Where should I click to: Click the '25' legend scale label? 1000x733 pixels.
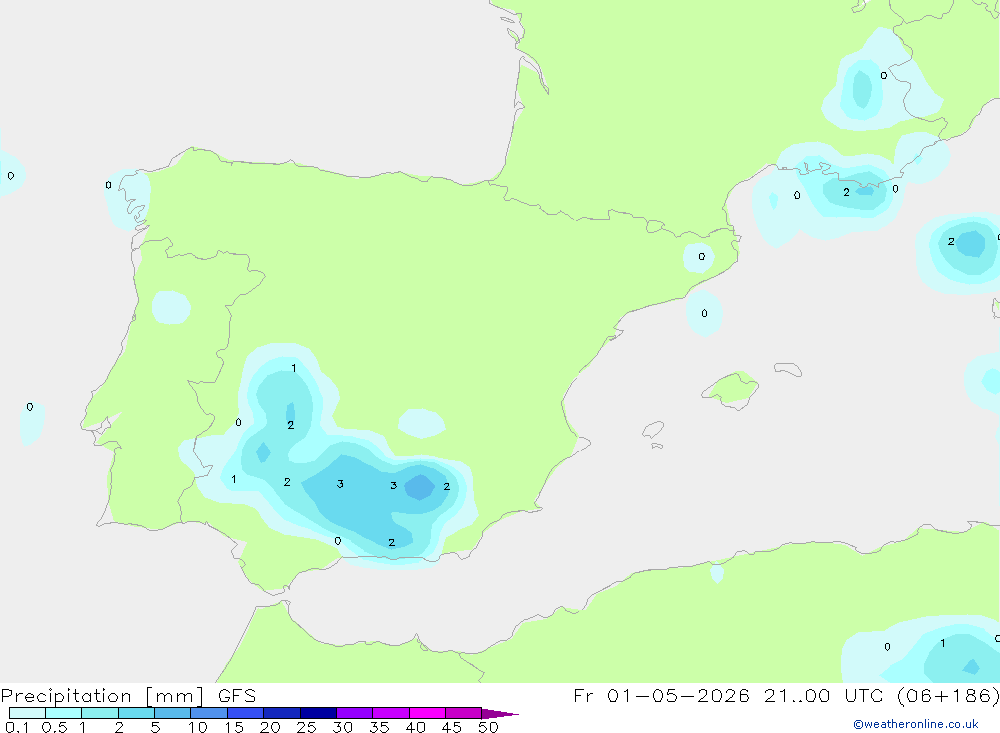coord(306,727)
